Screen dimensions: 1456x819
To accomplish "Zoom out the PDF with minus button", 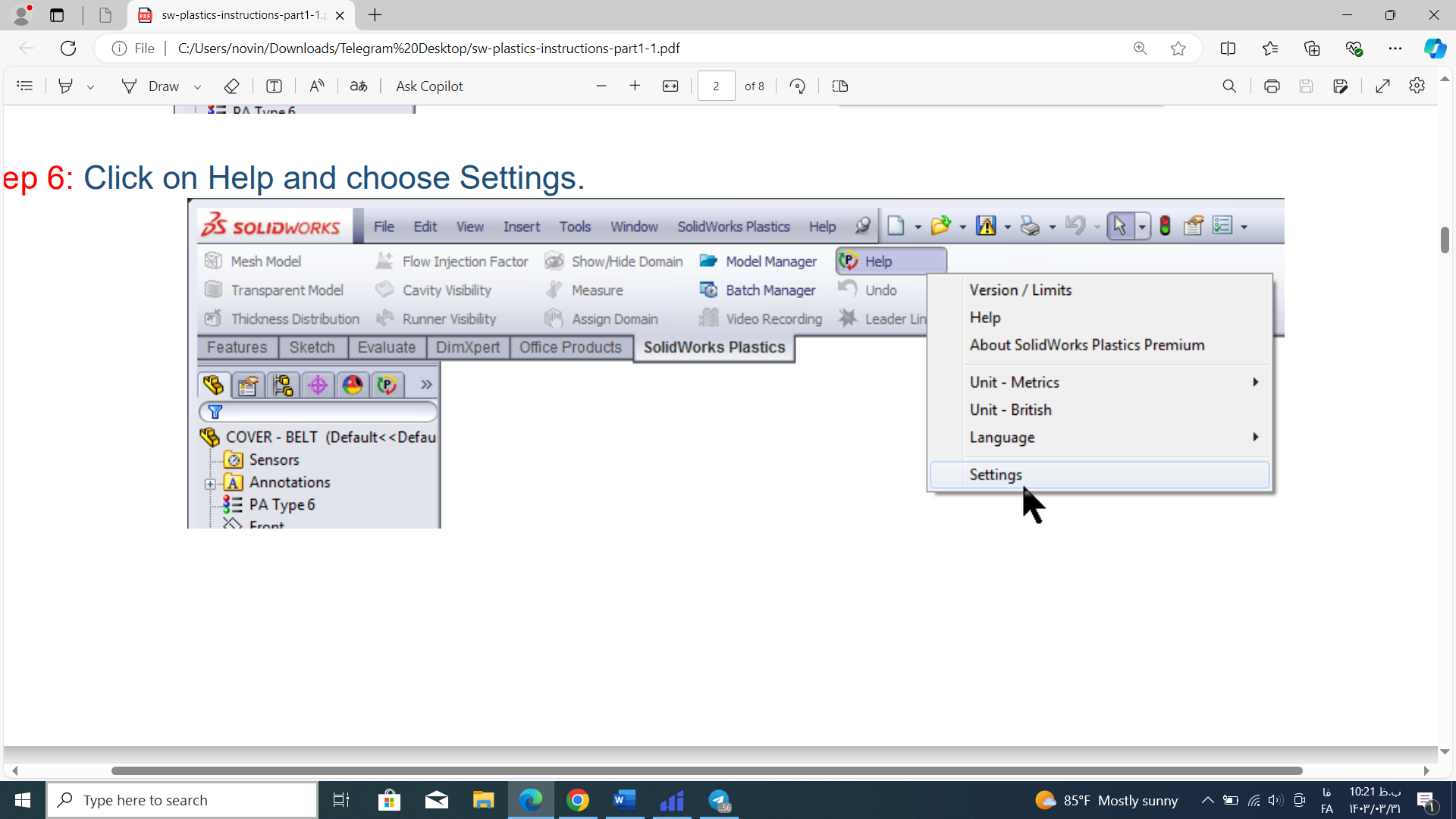I will tap(601, 86).
